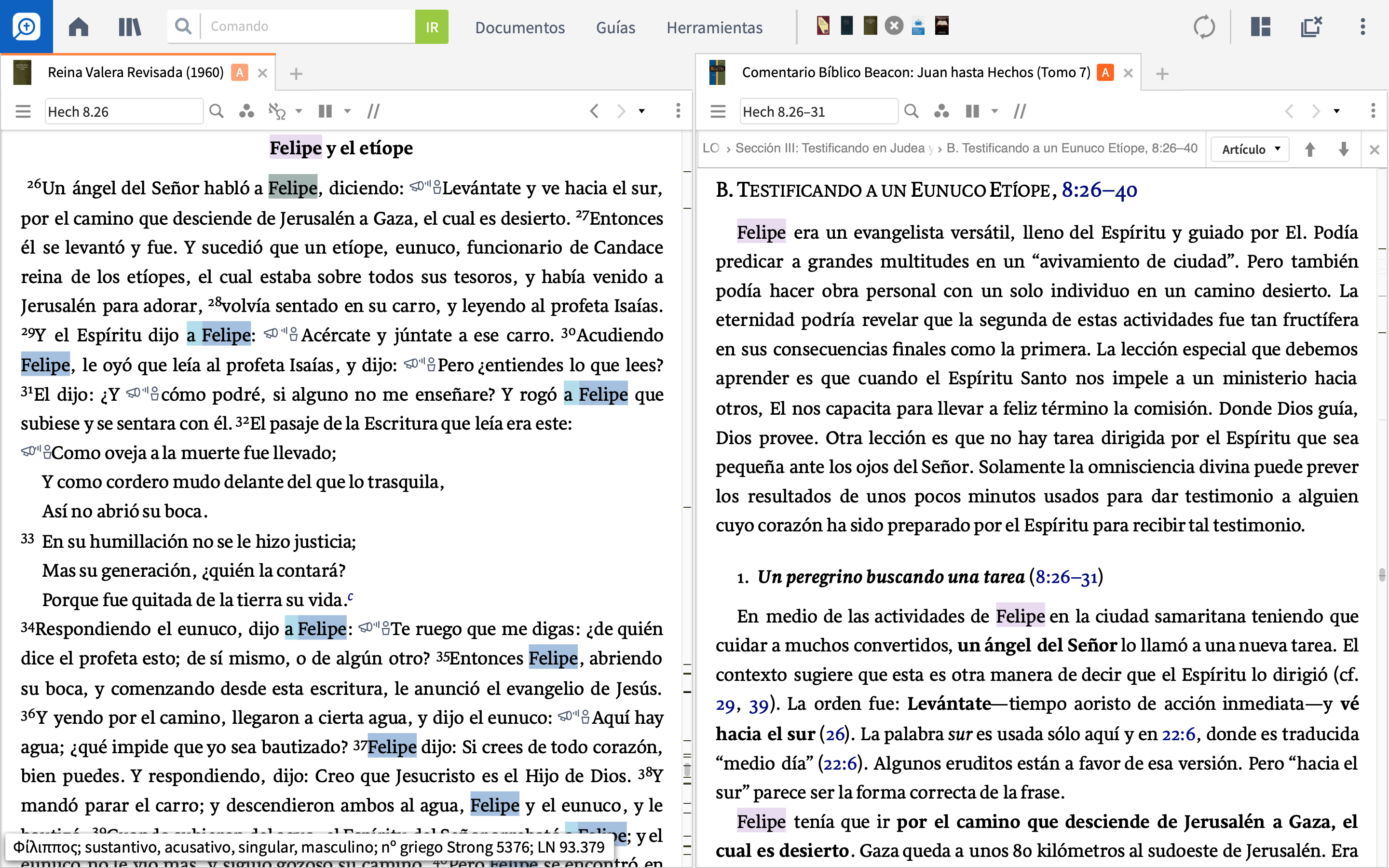Expand the interlinear options dropdown arrow

(299, 111)
